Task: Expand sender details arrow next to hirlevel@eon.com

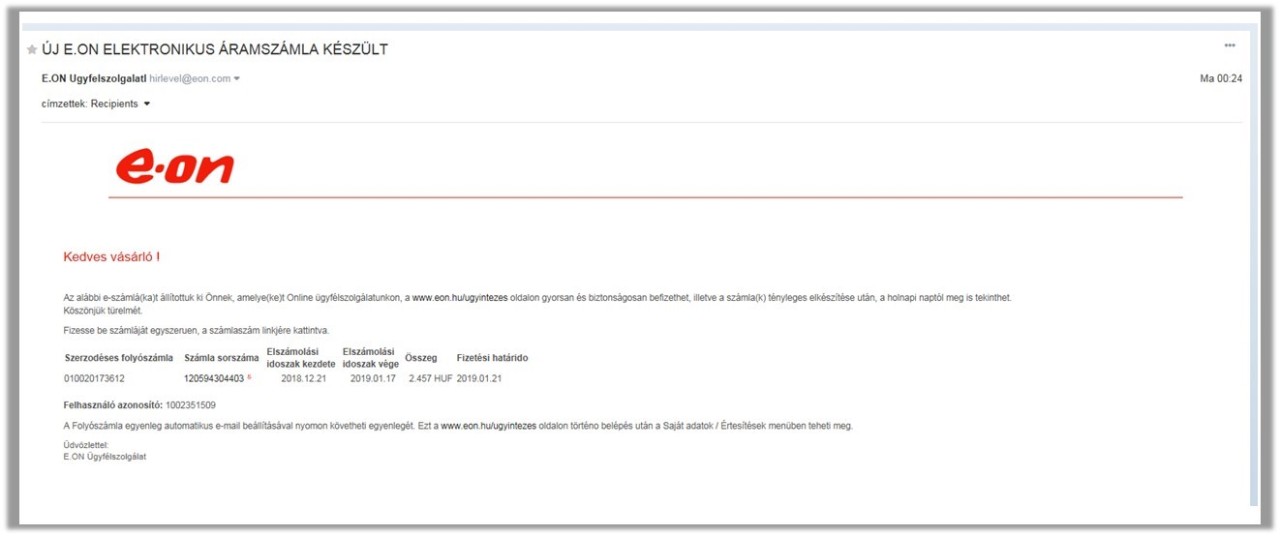Action: tap(237, 79)
